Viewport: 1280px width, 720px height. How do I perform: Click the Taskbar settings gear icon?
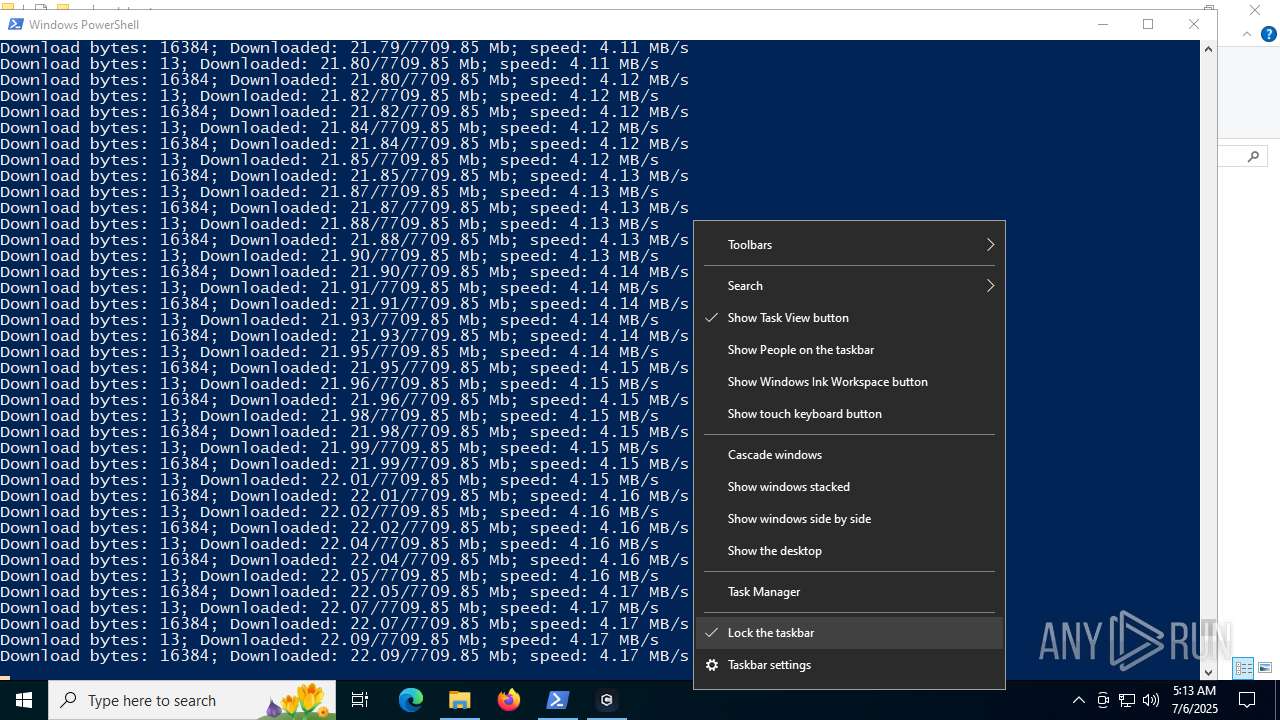click(712, 665)
